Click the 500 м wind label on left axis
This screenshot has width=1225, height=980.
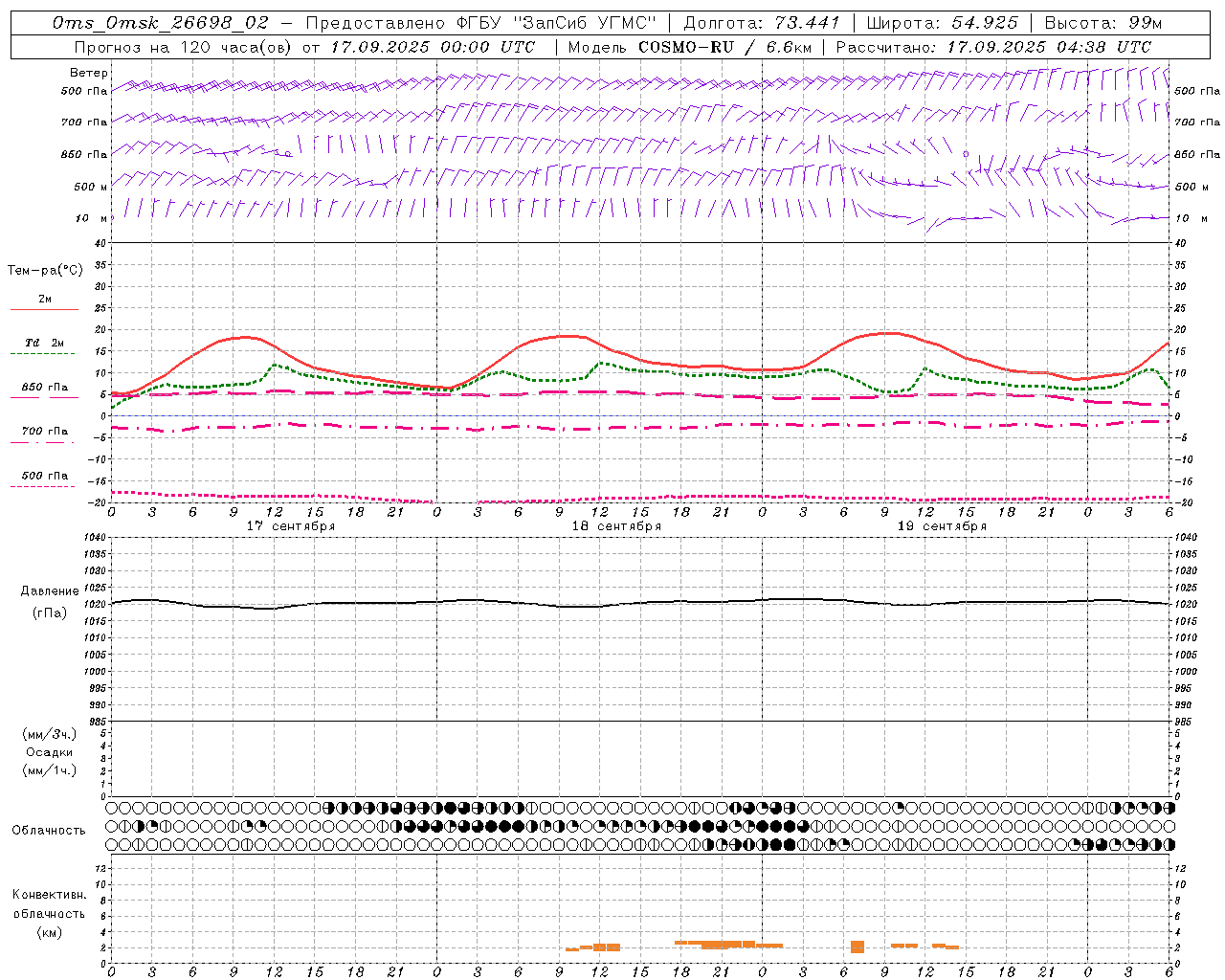(x=91, y=187)
